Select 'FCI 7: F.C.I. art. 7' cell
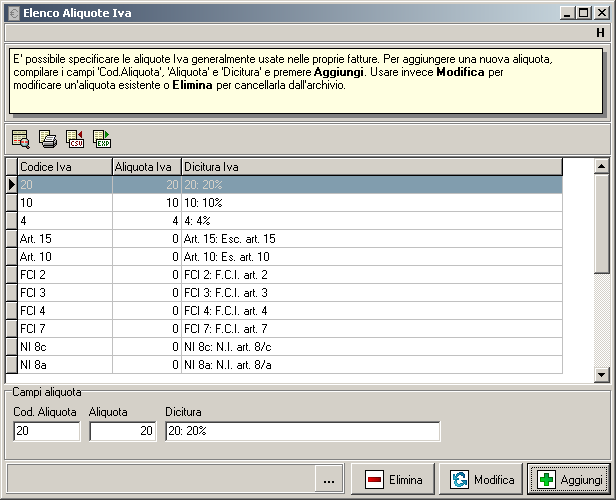 (x=372, y=329)
